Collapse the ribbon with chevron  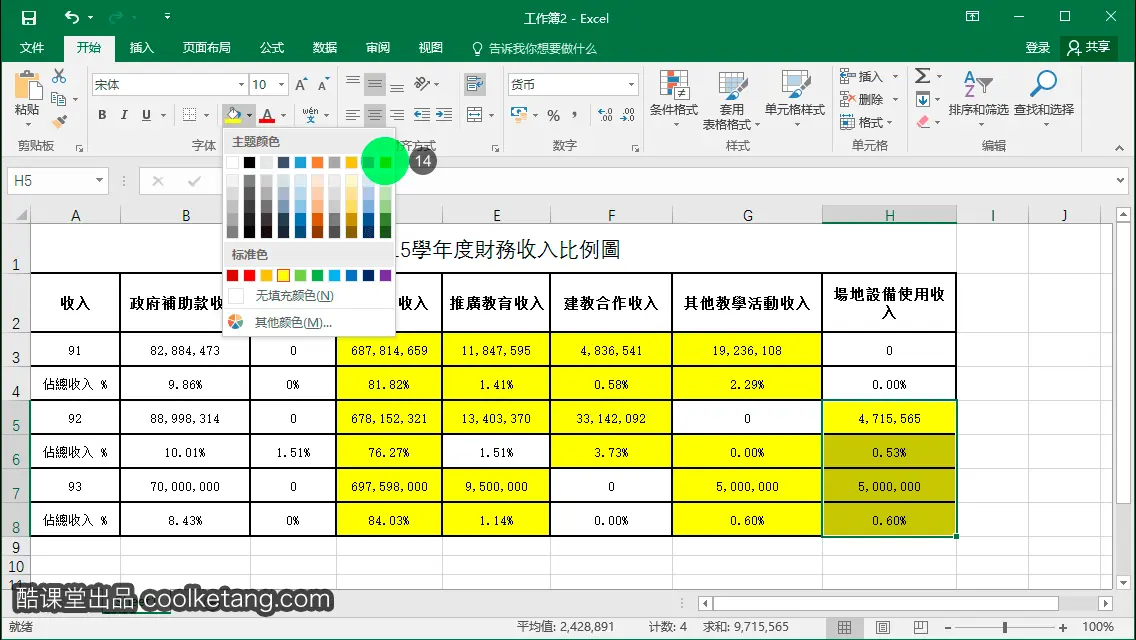1119,148
